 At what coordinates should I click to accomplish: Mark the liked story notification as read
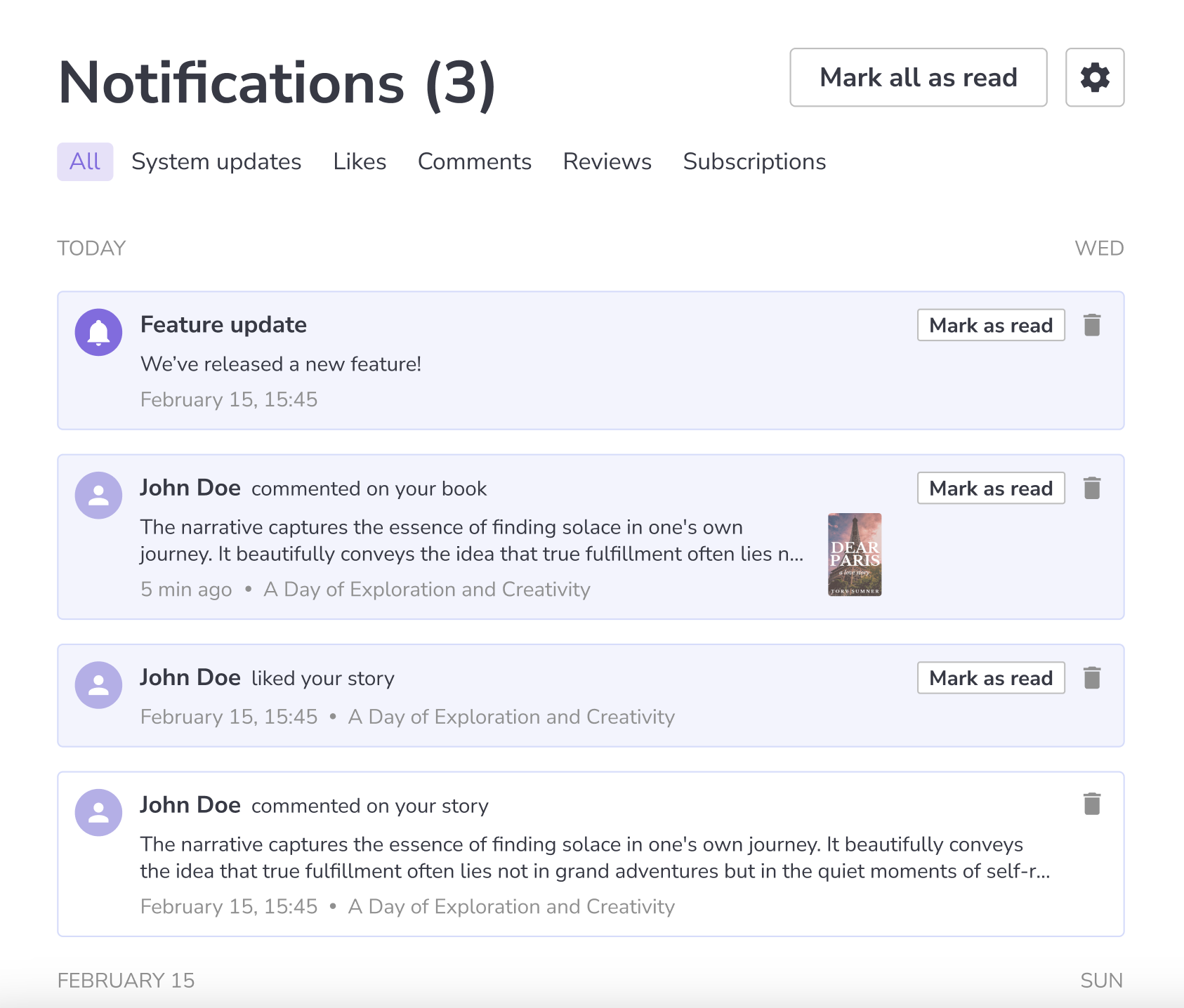click(x=990, y=677)
